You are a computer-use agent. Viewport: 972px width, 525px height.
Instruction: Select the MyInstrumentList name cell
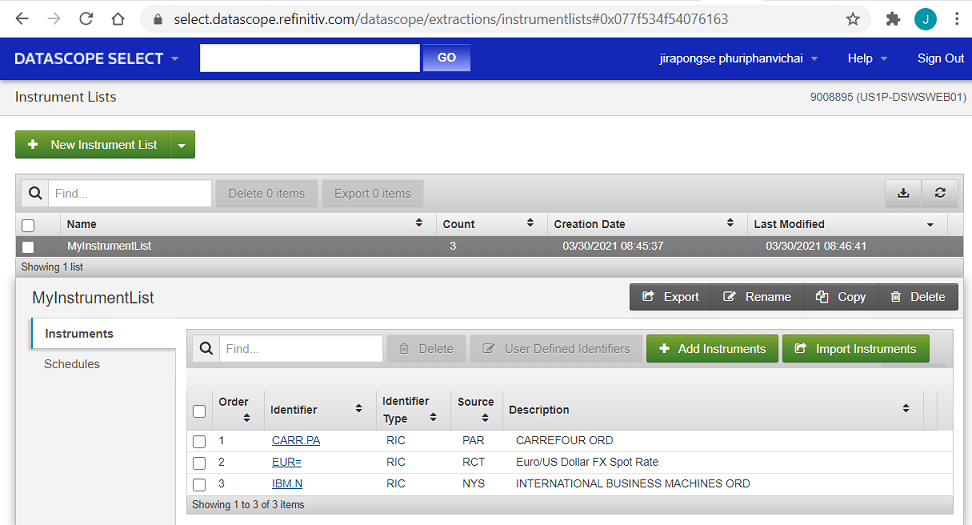(109, 246)
